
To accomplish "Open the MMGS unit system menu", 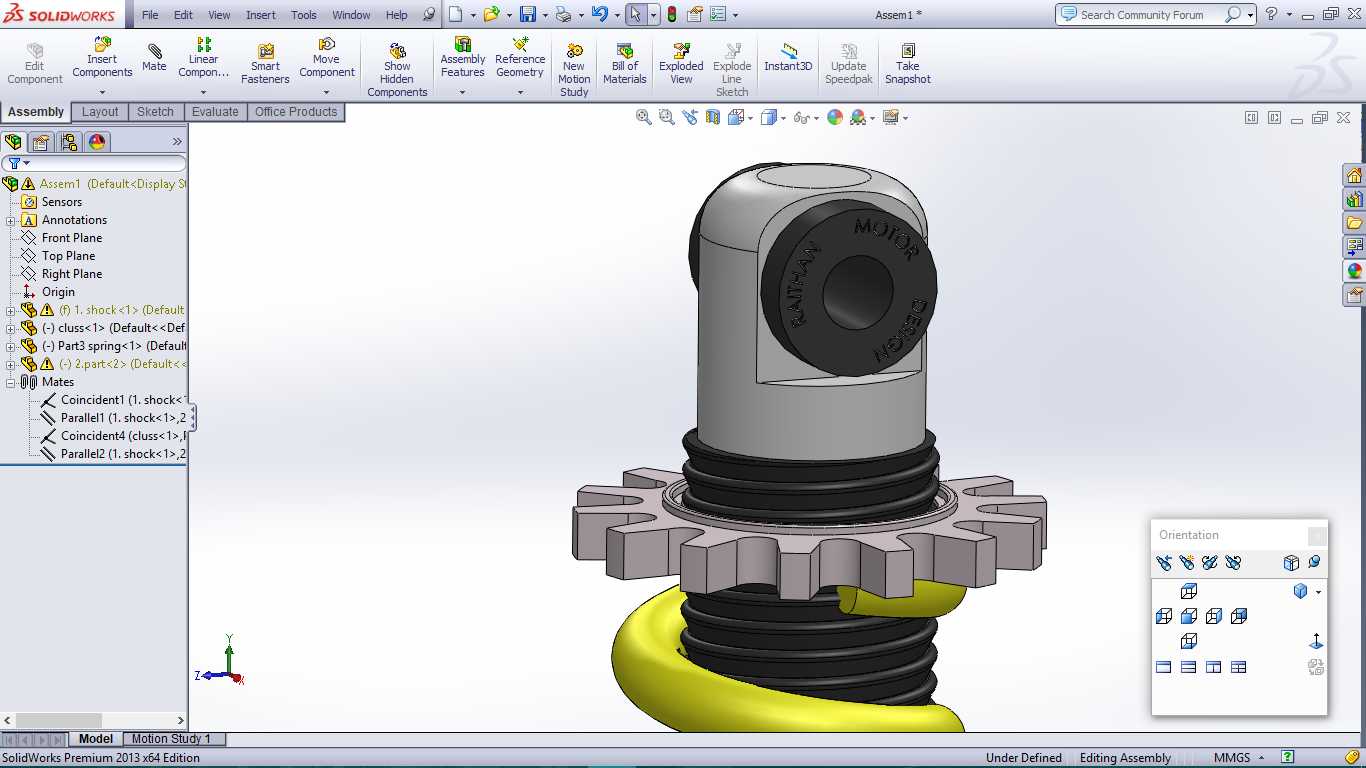I will point(1238,757).
